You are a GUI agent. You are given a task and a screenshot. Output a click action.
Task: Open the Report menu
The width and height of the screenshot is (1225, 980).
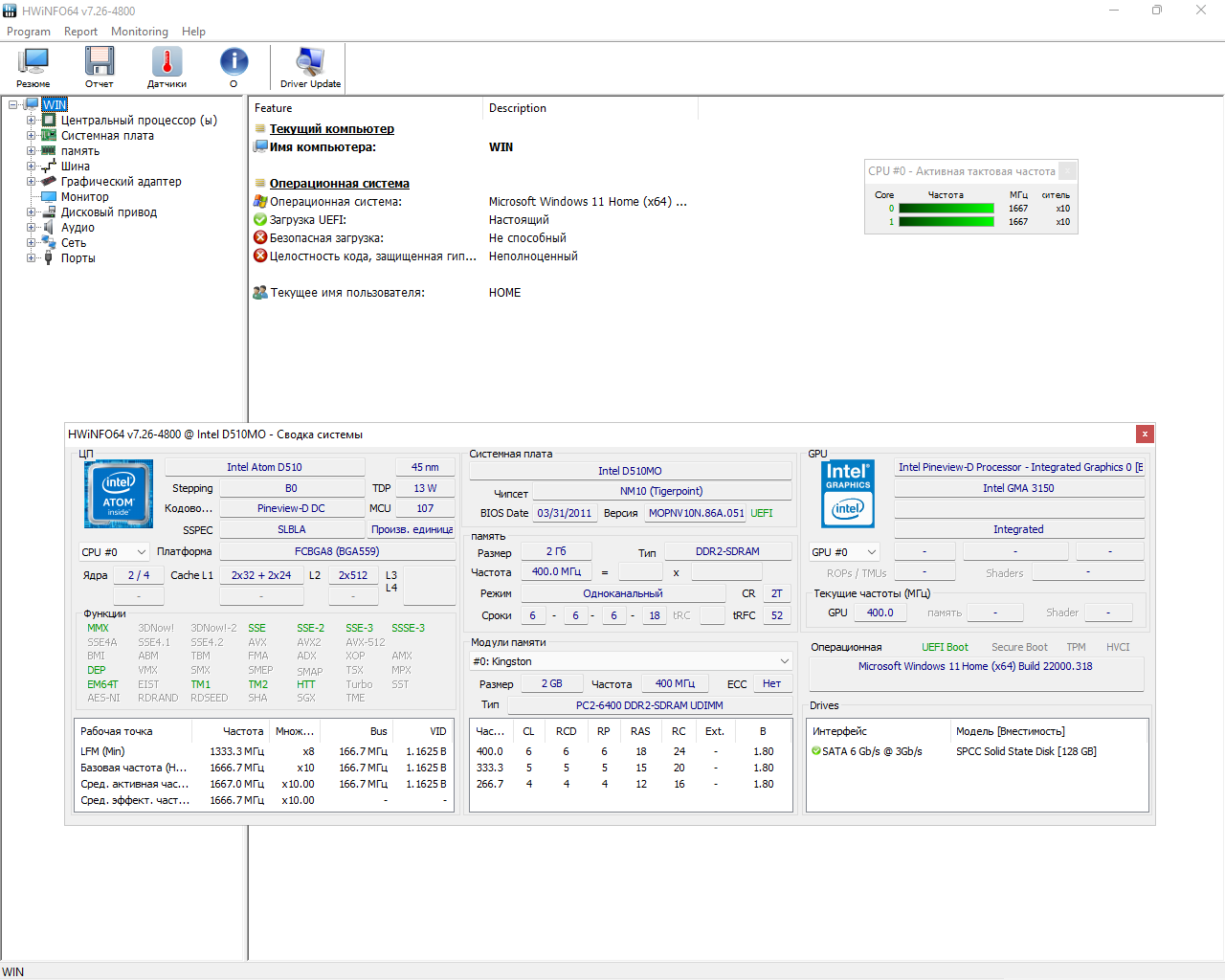pyautogui.click(x=81, y=32)
